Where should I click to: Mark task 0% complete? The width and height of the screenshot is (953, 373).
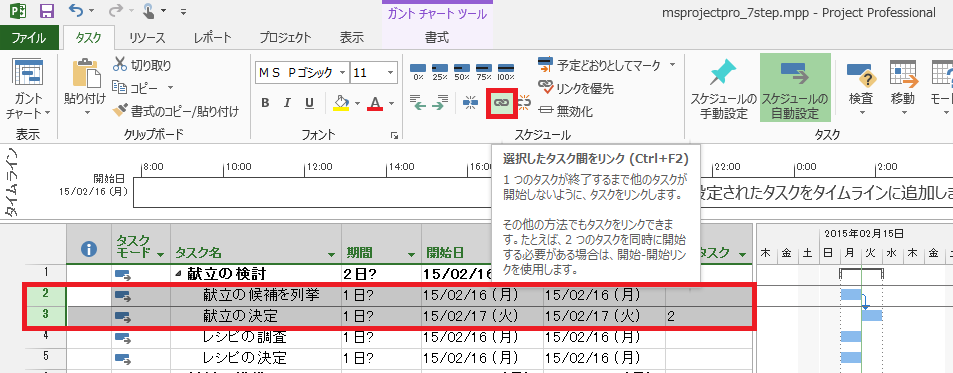click(418, 71)
